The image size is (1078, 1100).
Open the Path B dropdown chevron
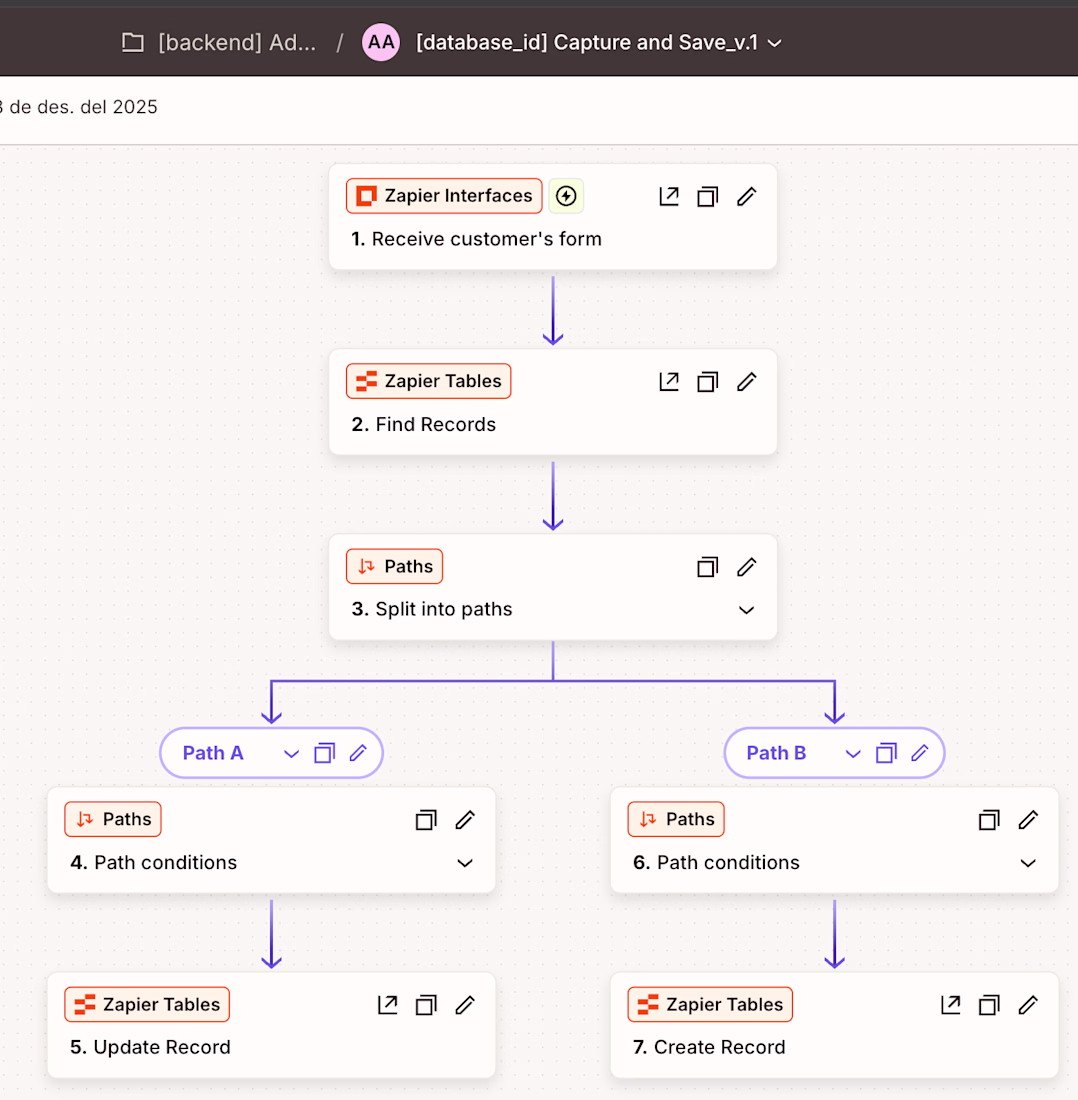853,754
